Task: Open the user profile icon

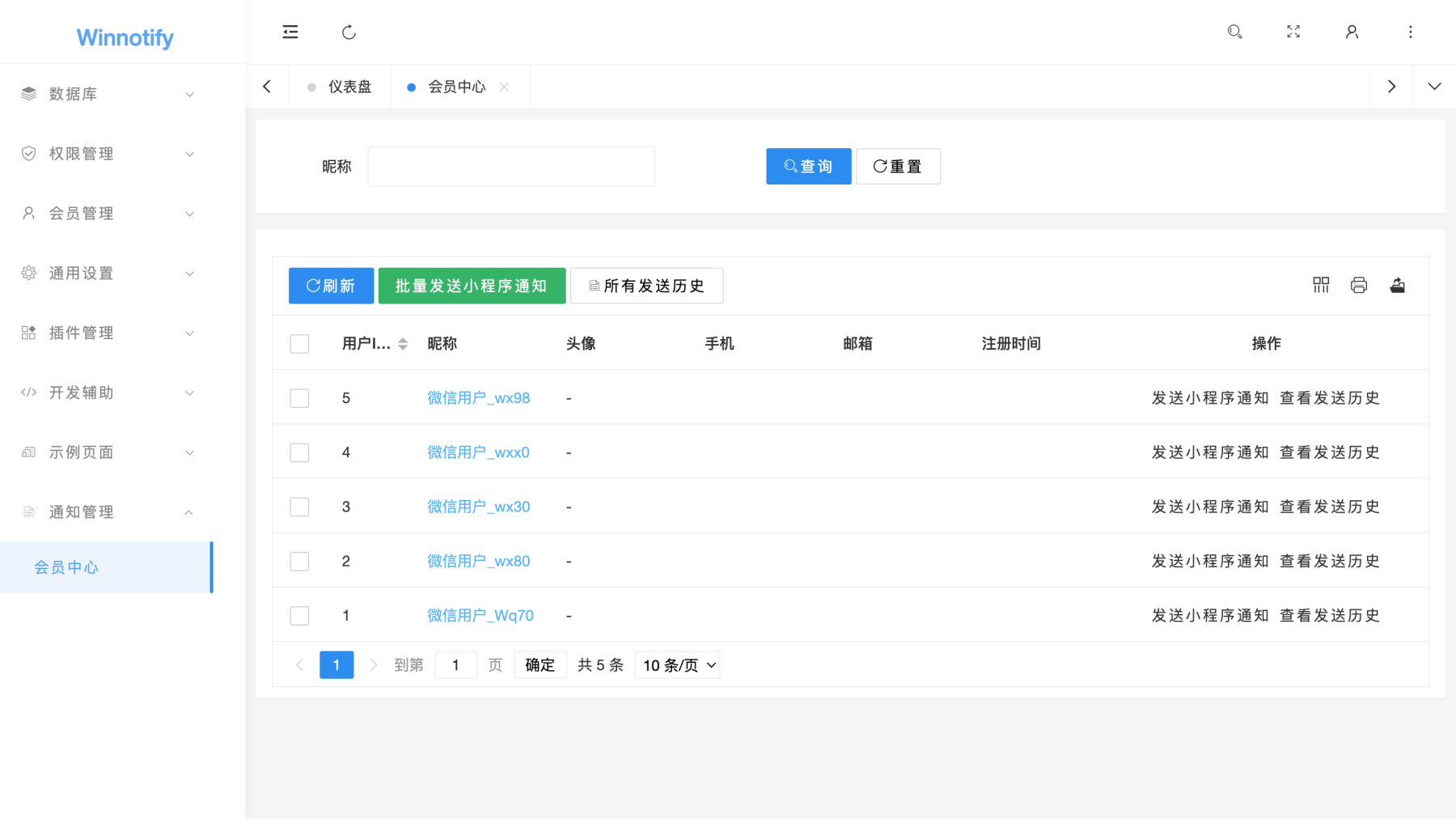Action: 1352,32
